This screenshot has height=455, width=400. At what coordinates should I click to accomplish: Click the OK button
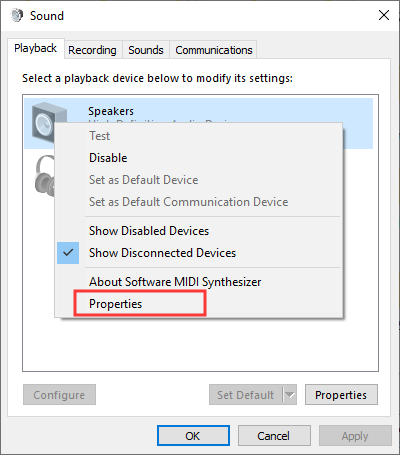click(x=193, y=436)
